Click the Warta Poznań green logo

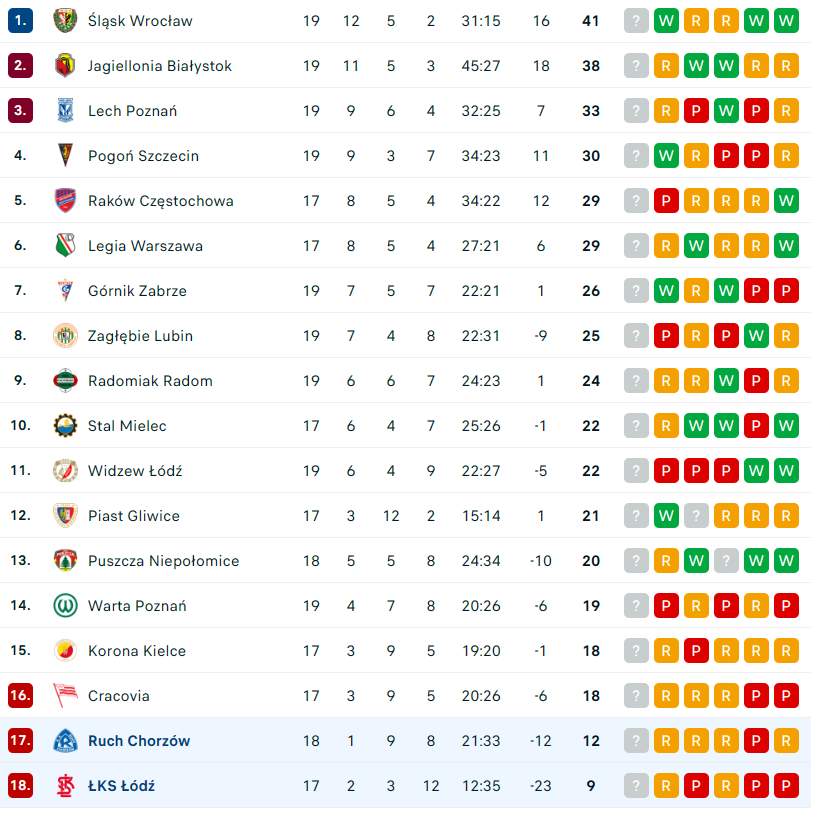(65, 605)
